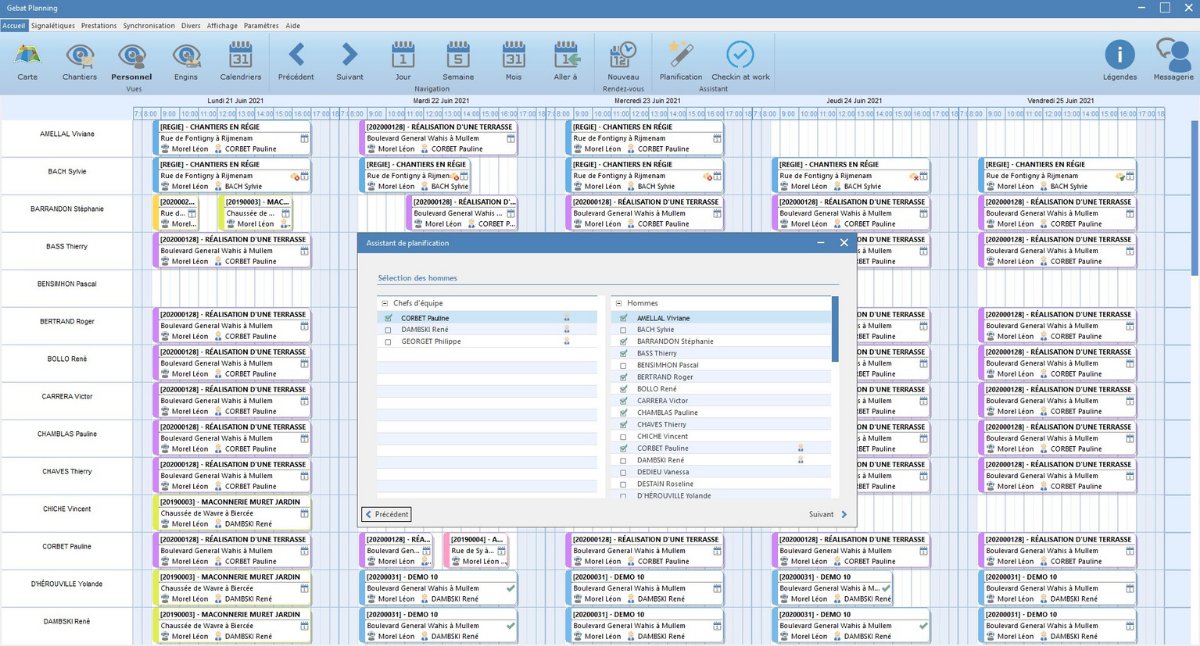Create a Nouveau rendez-vous
This screenshot has height=646, width=1200.
[623, 59]
